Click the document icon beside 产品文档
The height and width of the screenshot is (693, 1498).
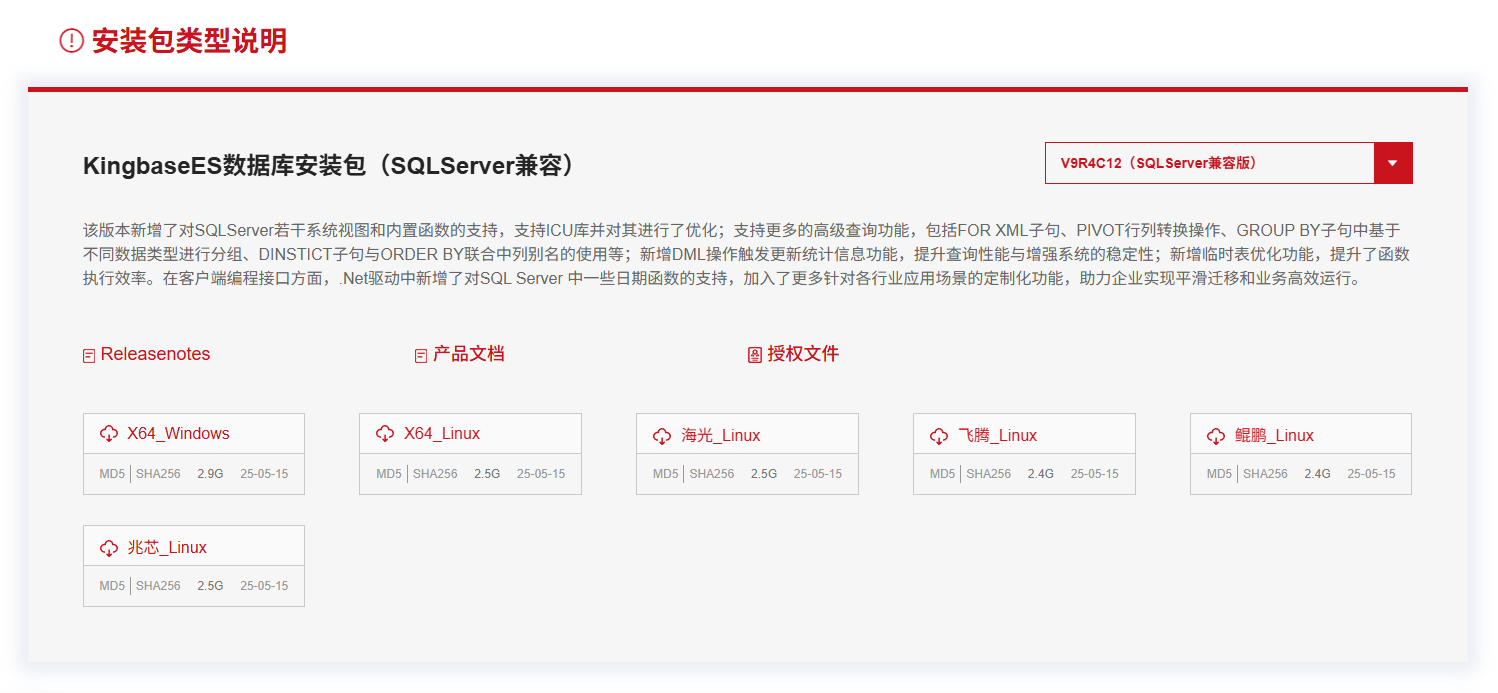[421, 356]
